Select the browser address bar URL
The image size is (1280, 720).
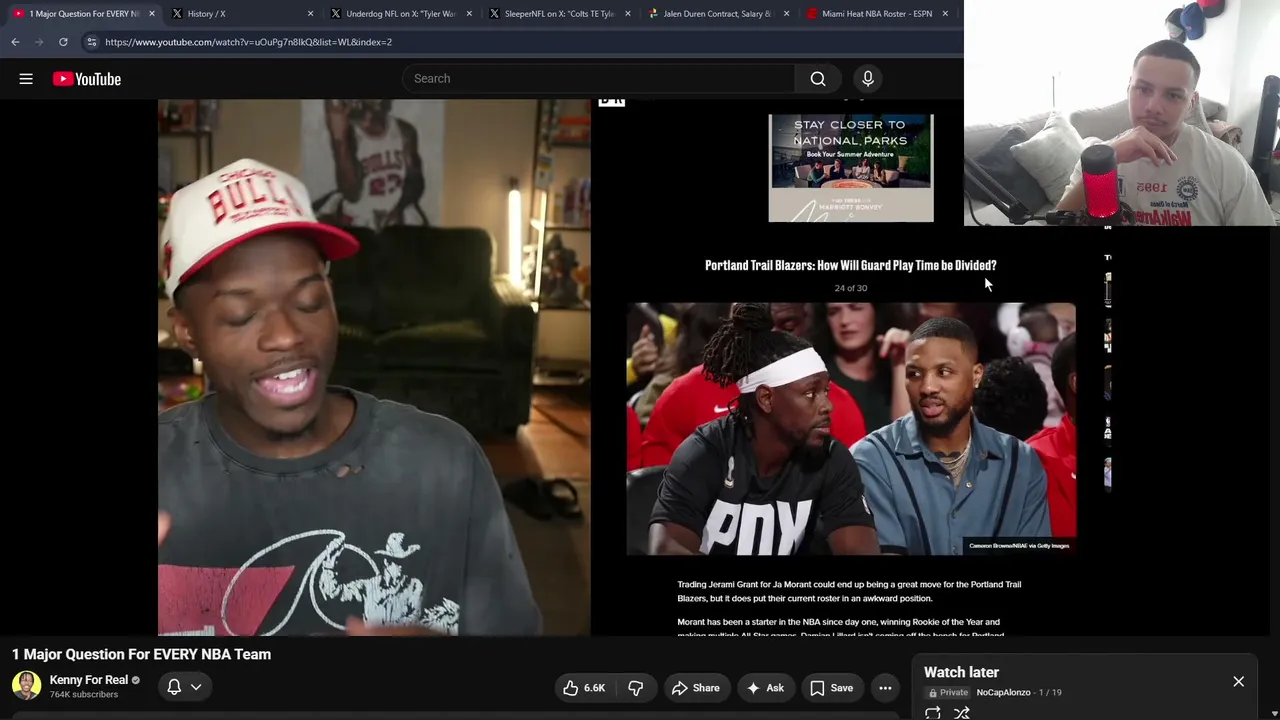pyautogui.click(x=248, y=42)
